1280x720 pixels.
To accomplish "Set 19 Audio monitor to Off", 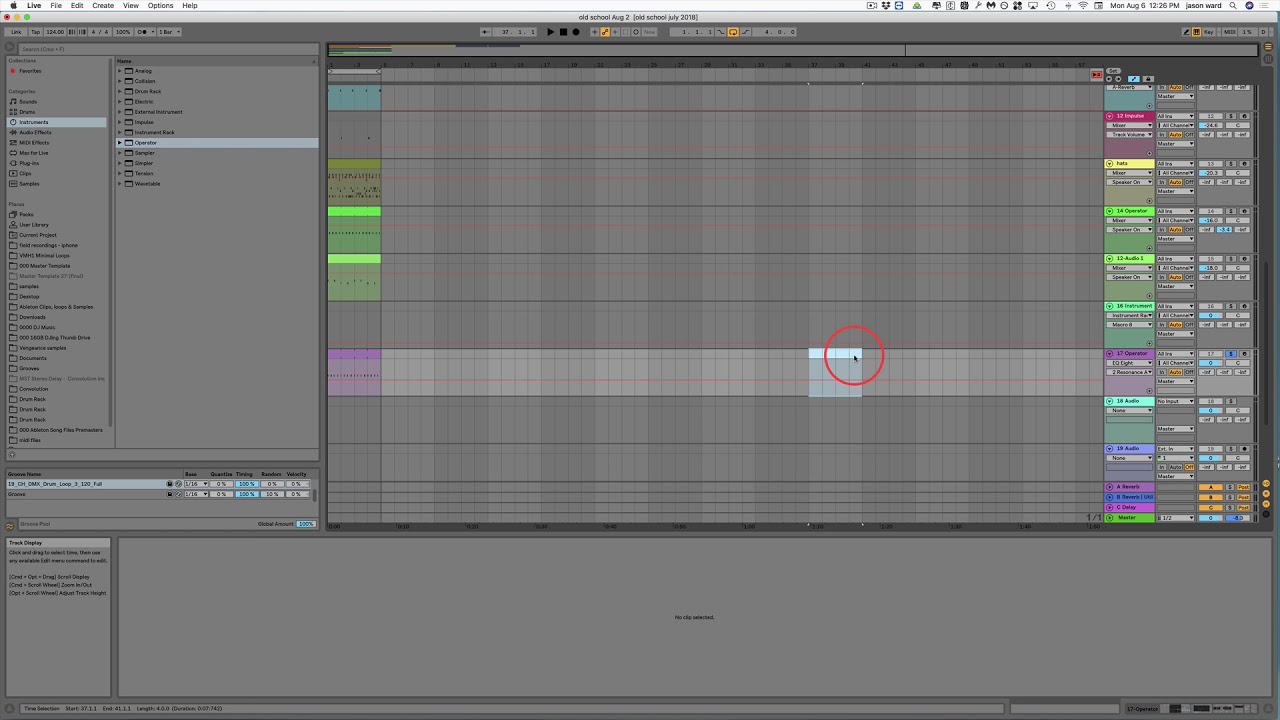I will click(x=1189, y=467).
